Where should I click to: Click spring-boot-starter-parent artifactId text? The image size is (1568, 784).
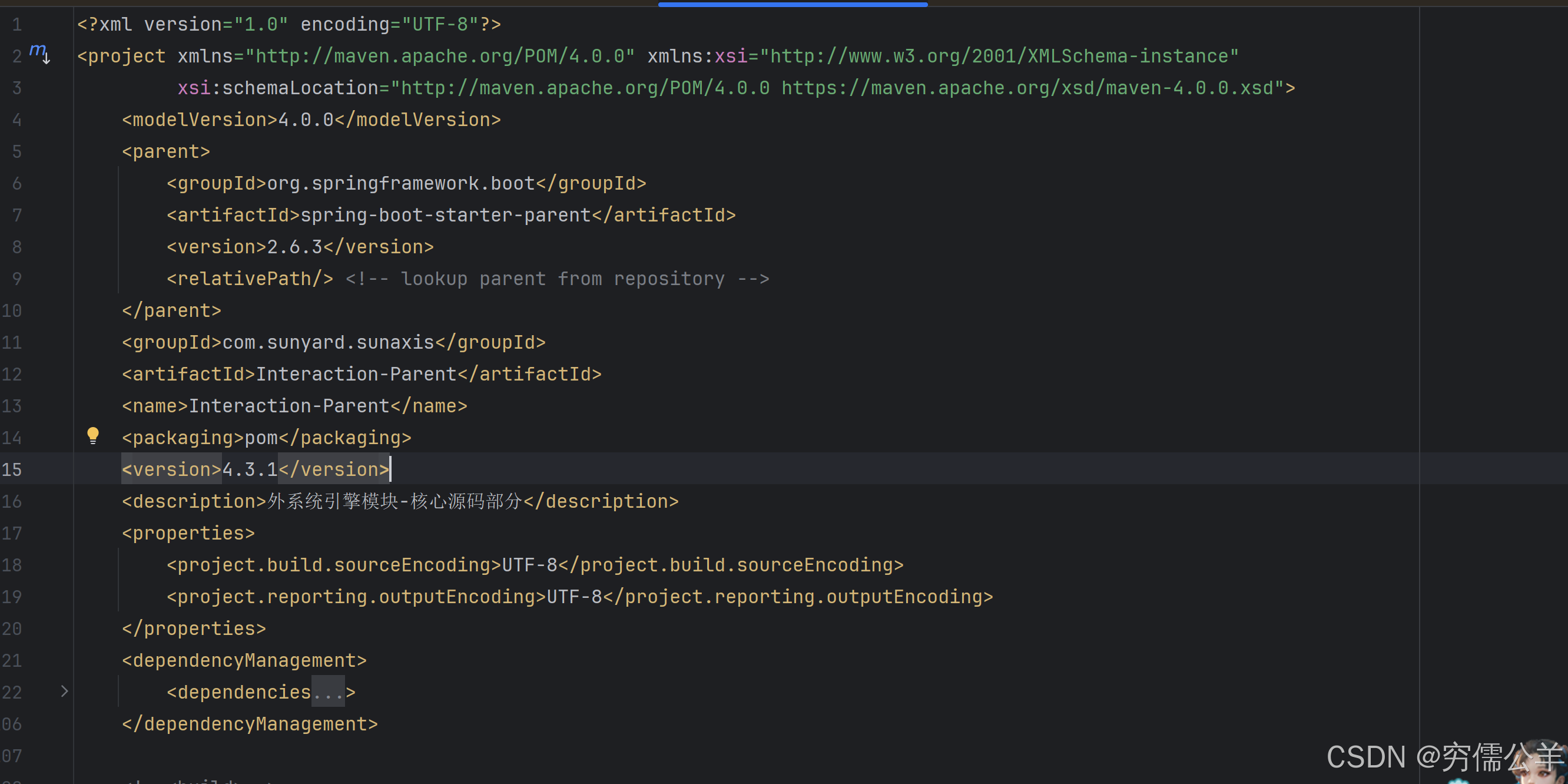446,216
